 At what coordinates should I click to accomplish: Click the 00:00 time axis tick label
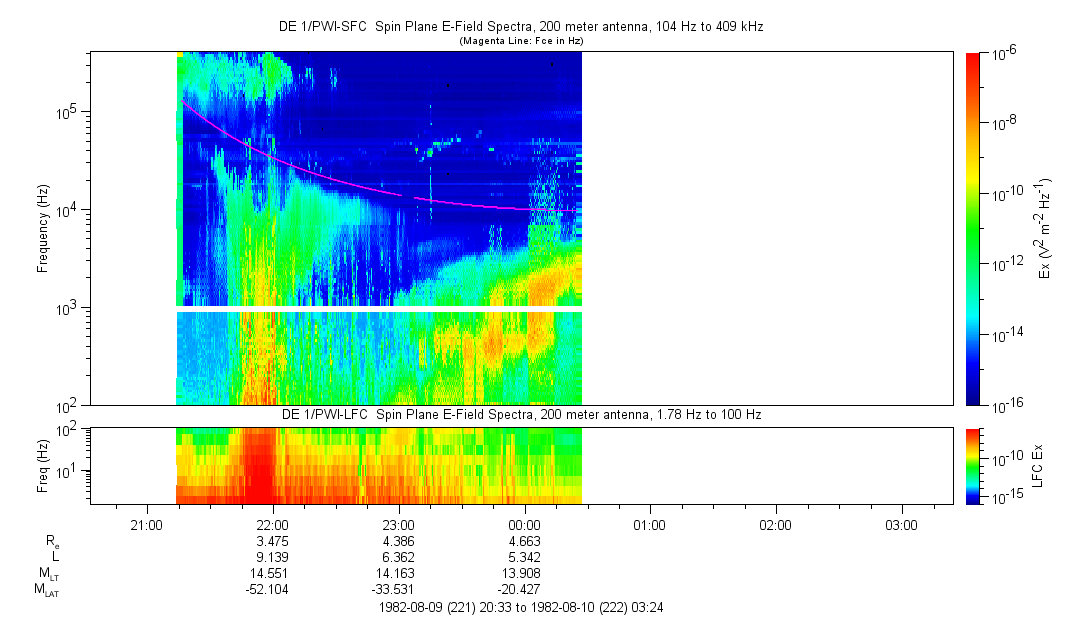[525, 524]
